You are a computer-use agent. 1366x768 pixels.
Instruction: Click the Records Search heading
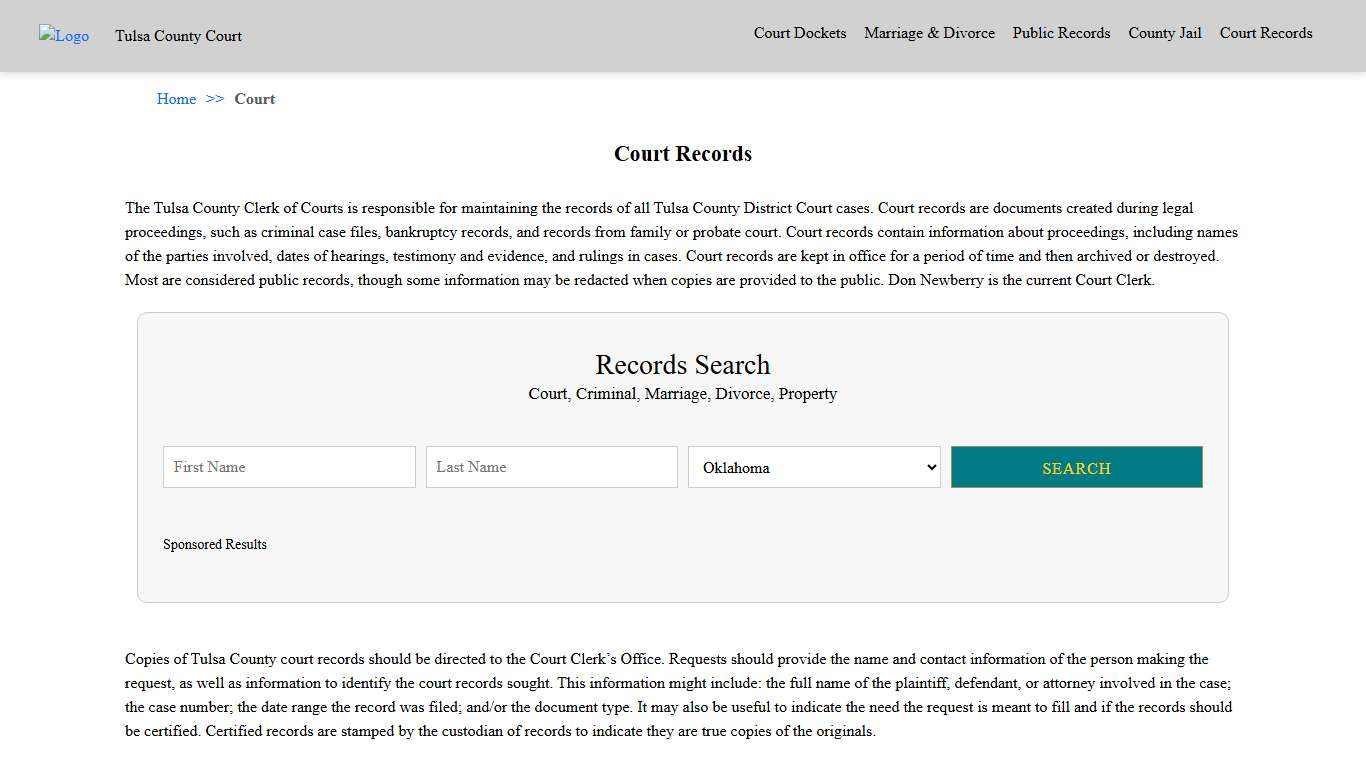(x=682, y=364)
